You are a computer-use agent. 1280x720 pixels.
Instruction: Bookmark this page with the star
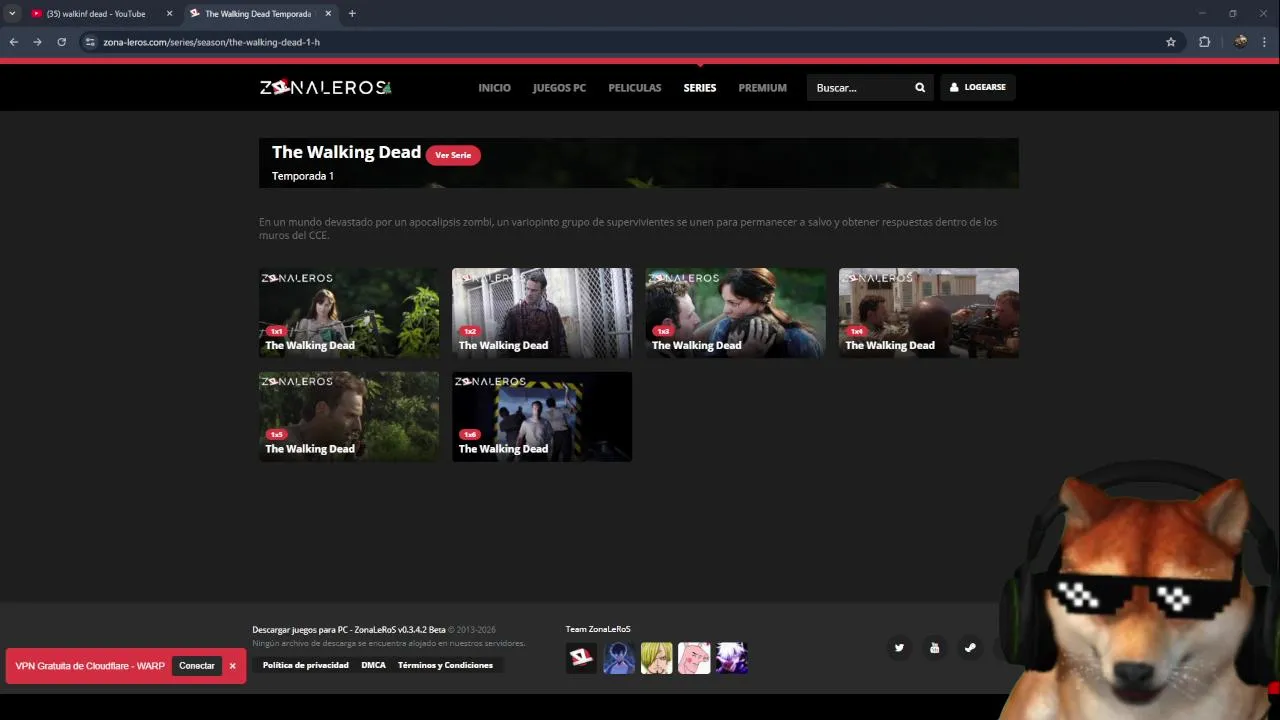(1171, 42)
